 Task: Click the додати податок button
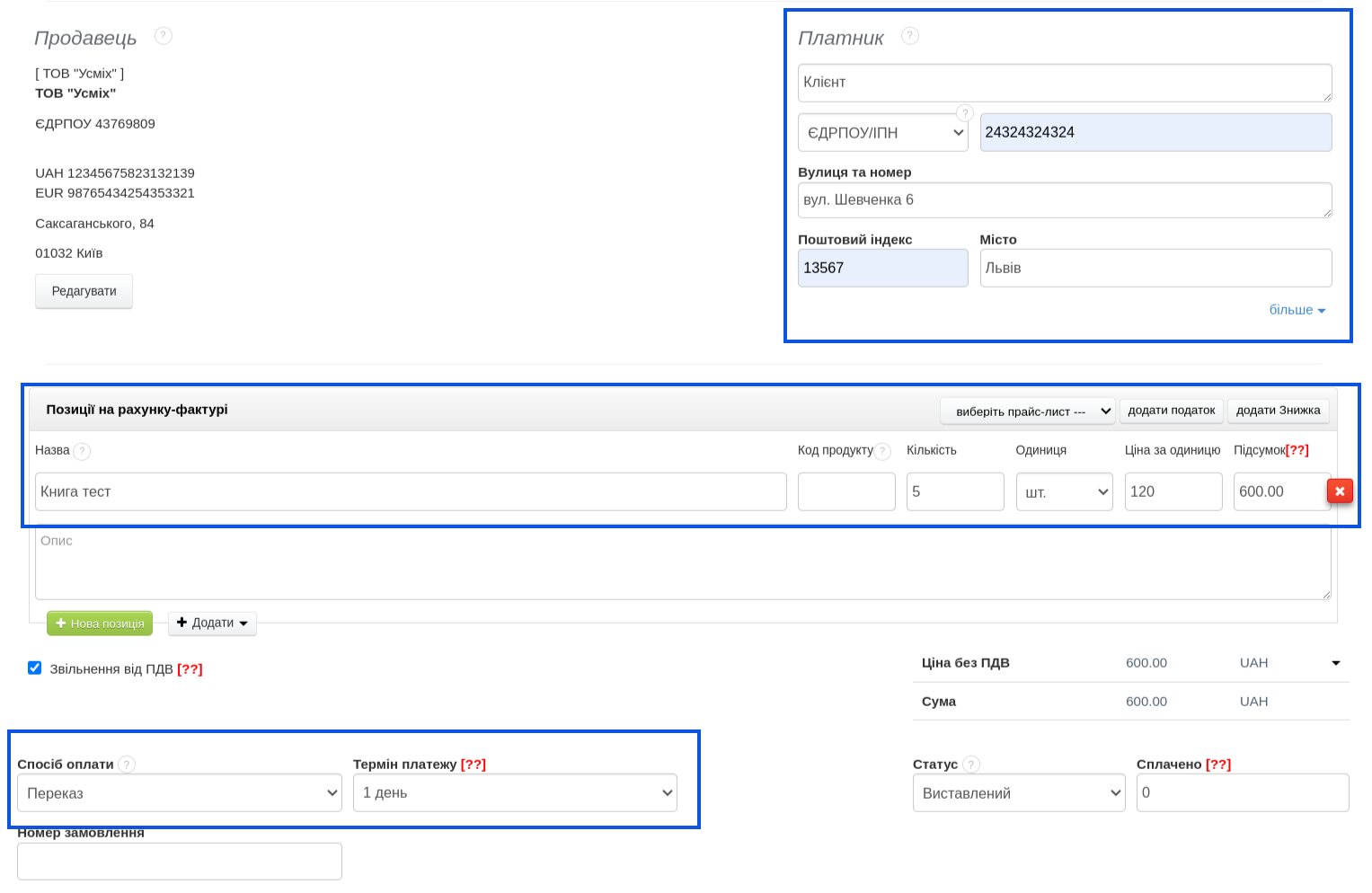point(1171,411)
